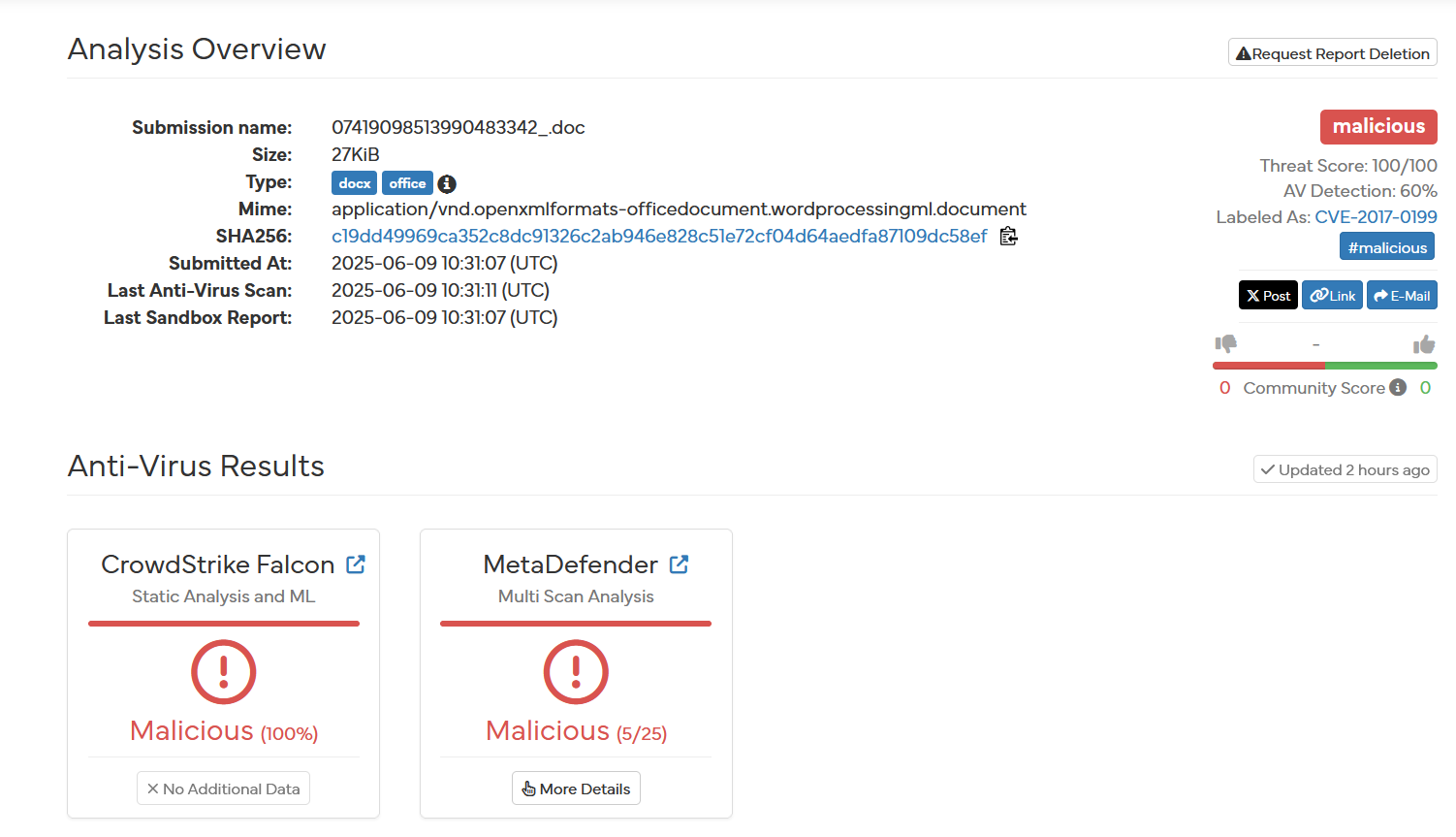Open More Details for MetaDefender
Image resolution: width=1456 pixels, height=837 pixels.
[576, 789]
